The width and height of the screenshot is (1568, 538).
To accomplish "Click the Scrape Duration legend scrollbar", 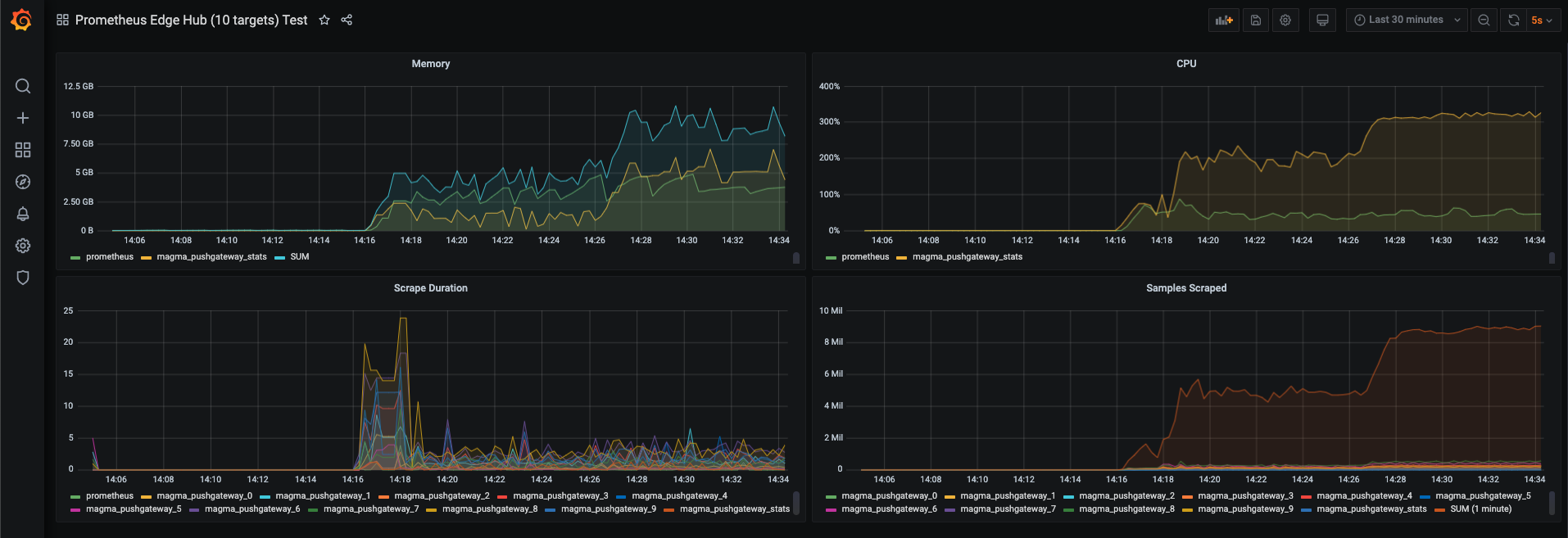I will click(795, 502).
